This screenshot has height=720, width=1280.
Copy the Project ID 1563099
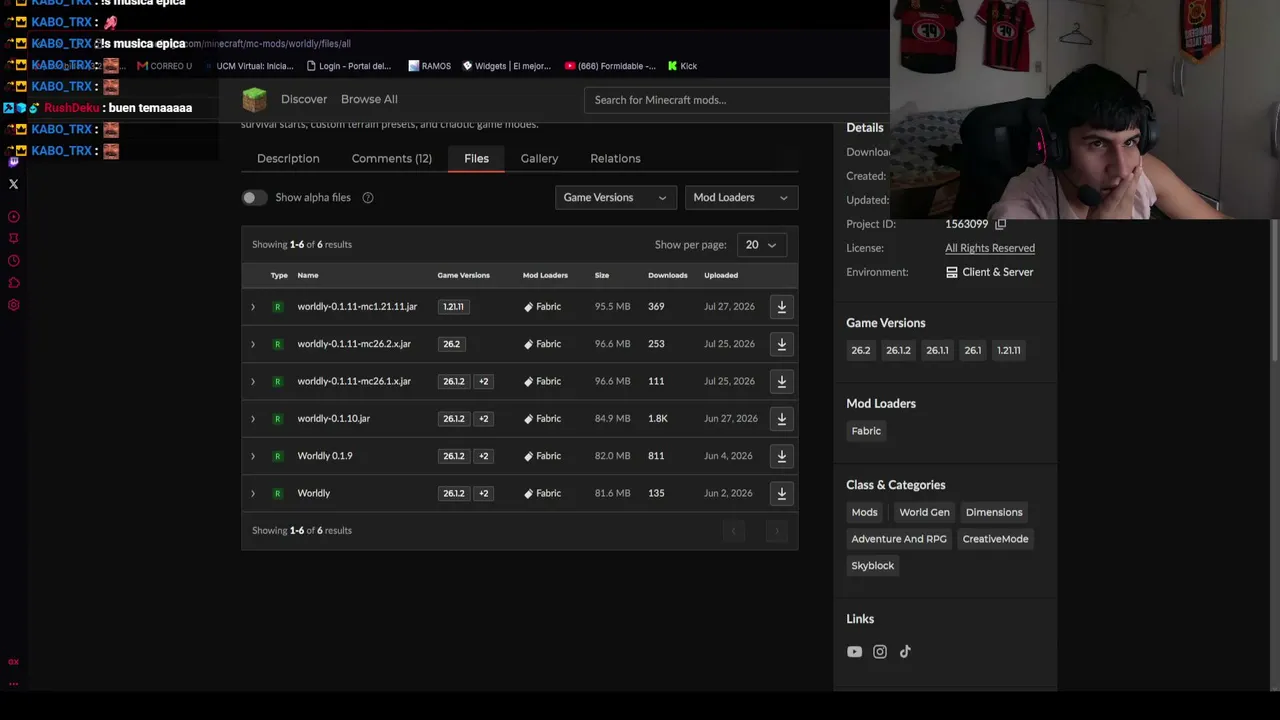coord(1000,224)
